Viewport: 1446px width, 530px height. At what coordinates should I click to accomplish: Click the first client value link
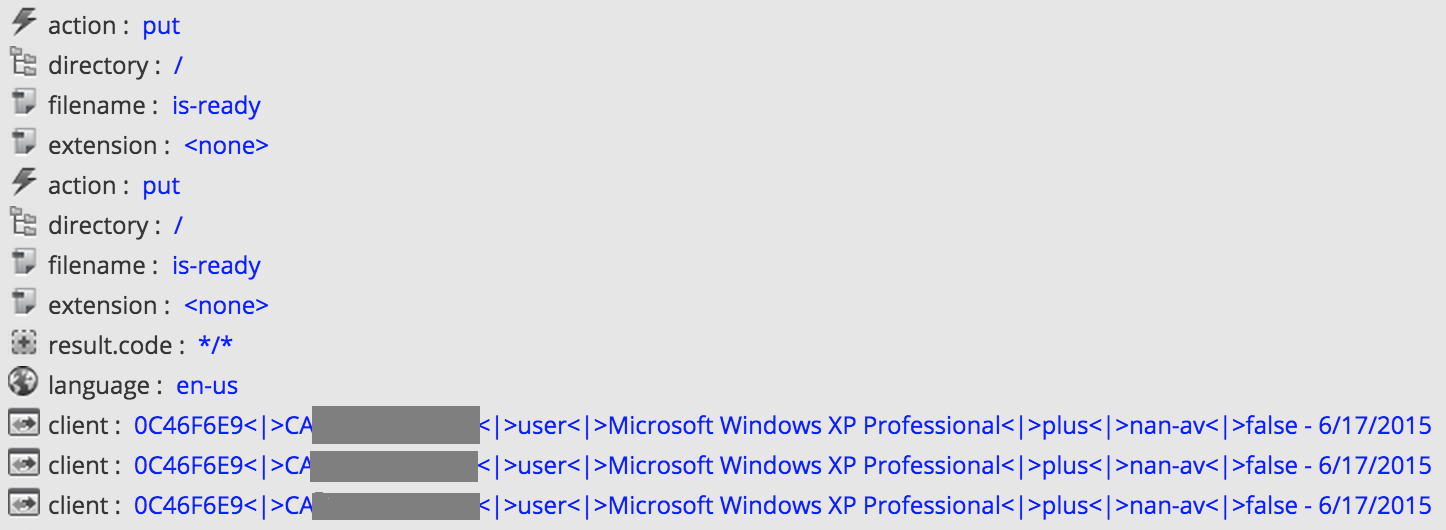[782, 426]
